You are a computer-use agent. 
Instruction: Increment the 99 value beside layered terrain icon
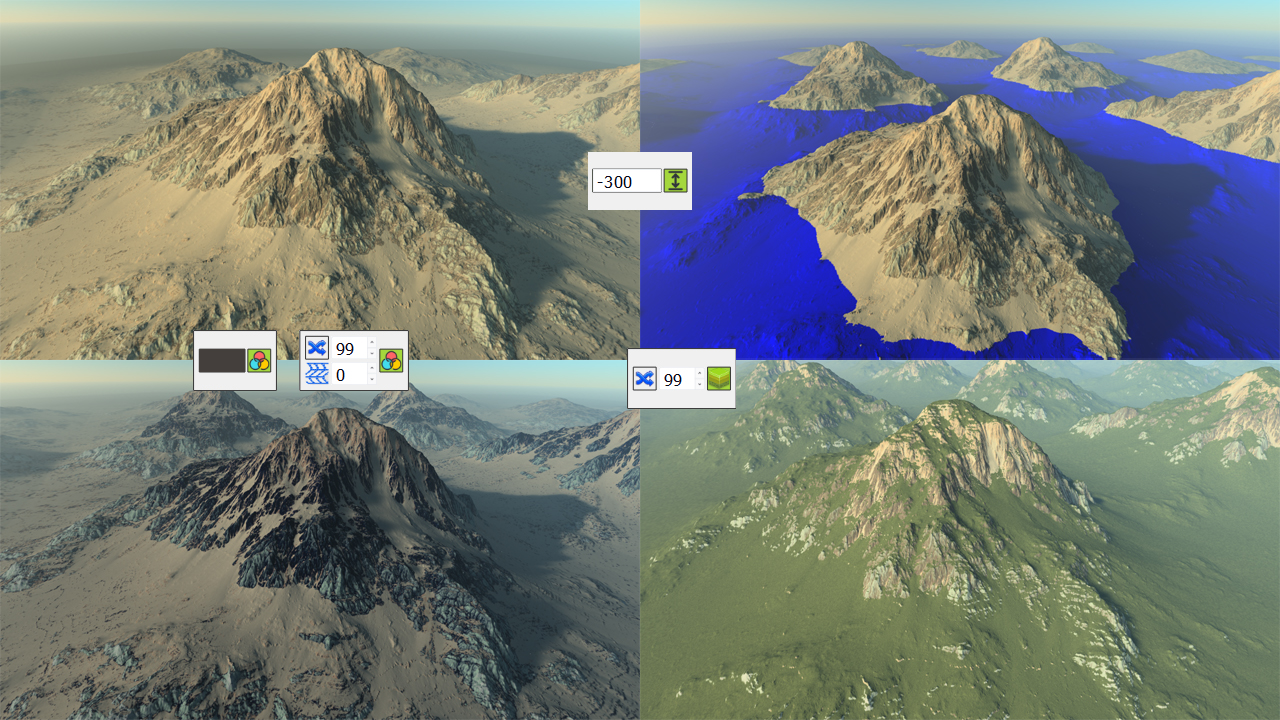[x=699, y=374]
